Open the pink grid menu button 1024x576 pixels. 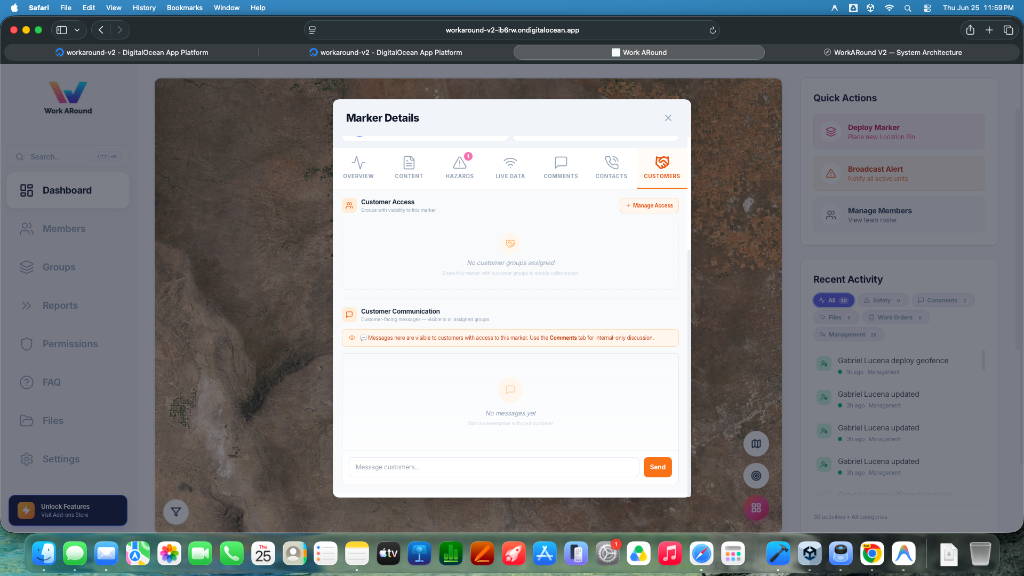(756, 508)
